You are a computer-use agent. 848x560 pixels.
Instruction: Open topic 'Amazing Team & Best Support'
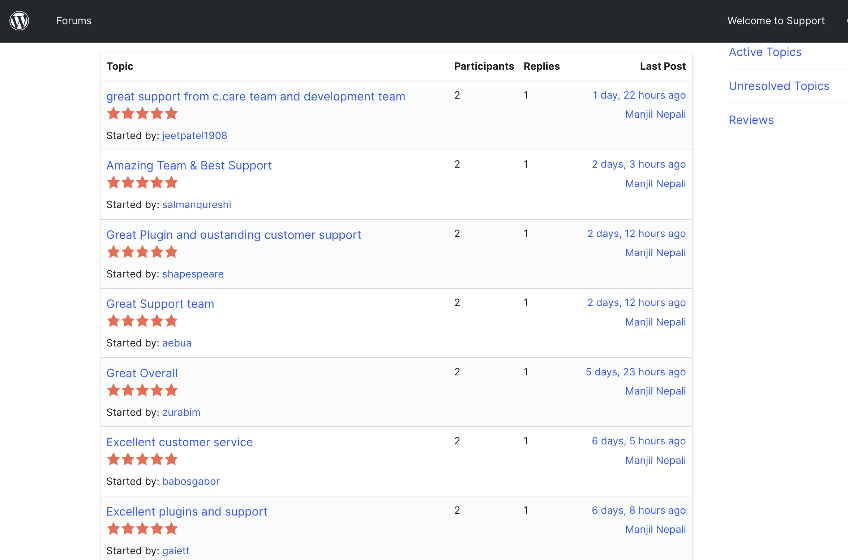click(189, 166)
